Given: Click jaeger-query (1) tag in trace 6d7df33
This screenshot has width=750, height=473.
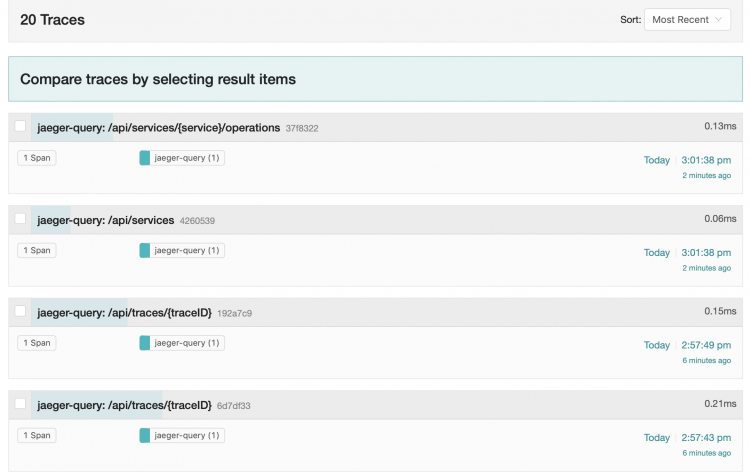Looking at the screenshot, I should (187, 435).
